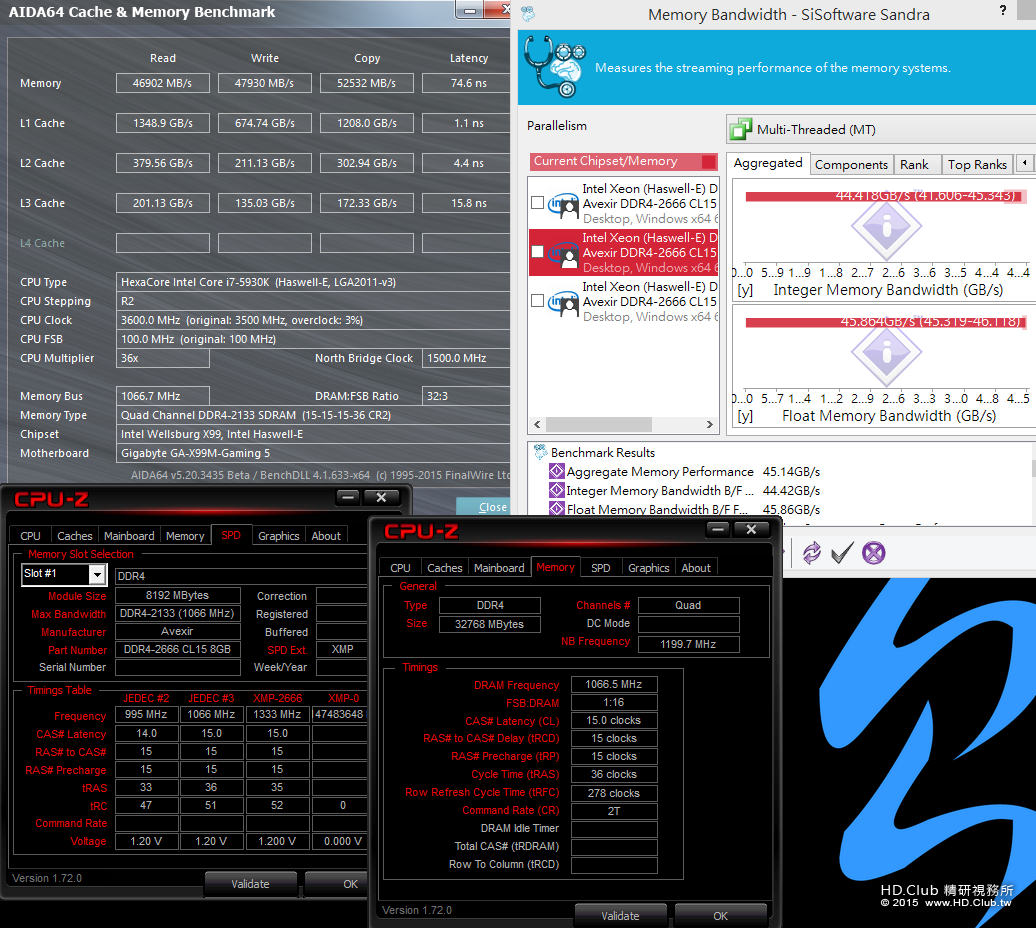Click the Sandra stethoscope brain logo
Viewport: 1036px width, 928px height.
click(555, 66)
